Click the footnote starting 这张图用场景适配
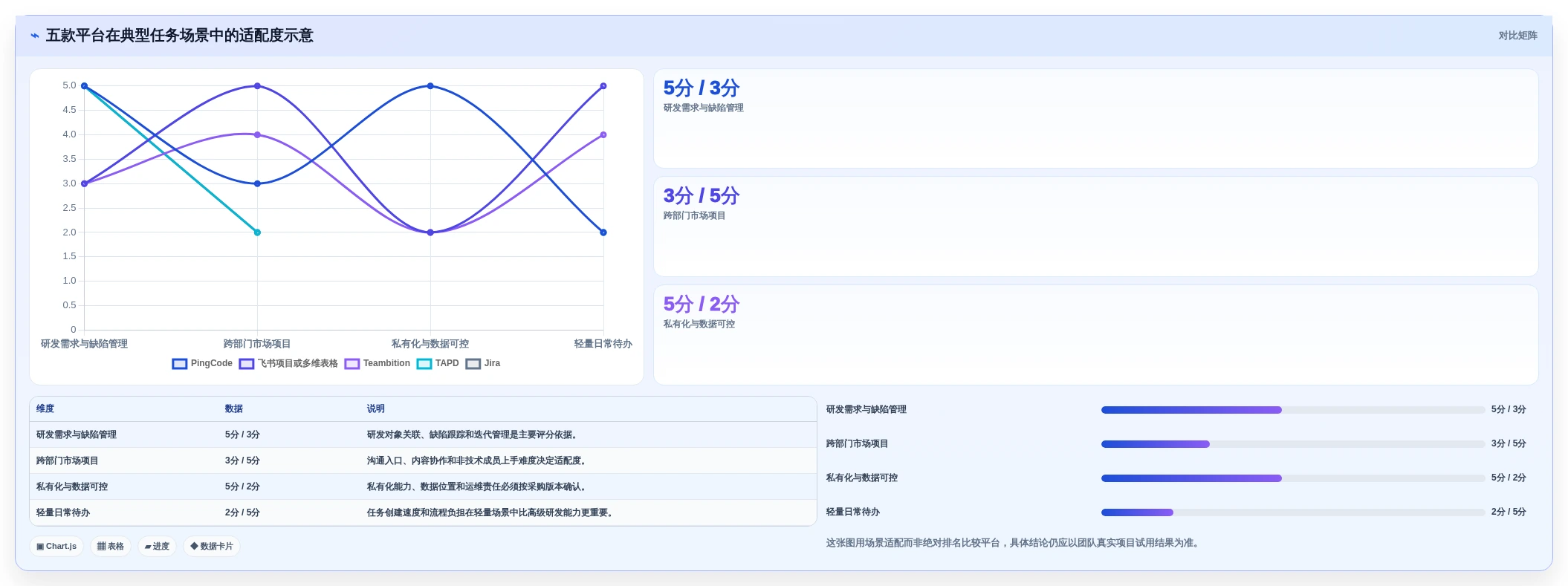 coord(1014,543)
